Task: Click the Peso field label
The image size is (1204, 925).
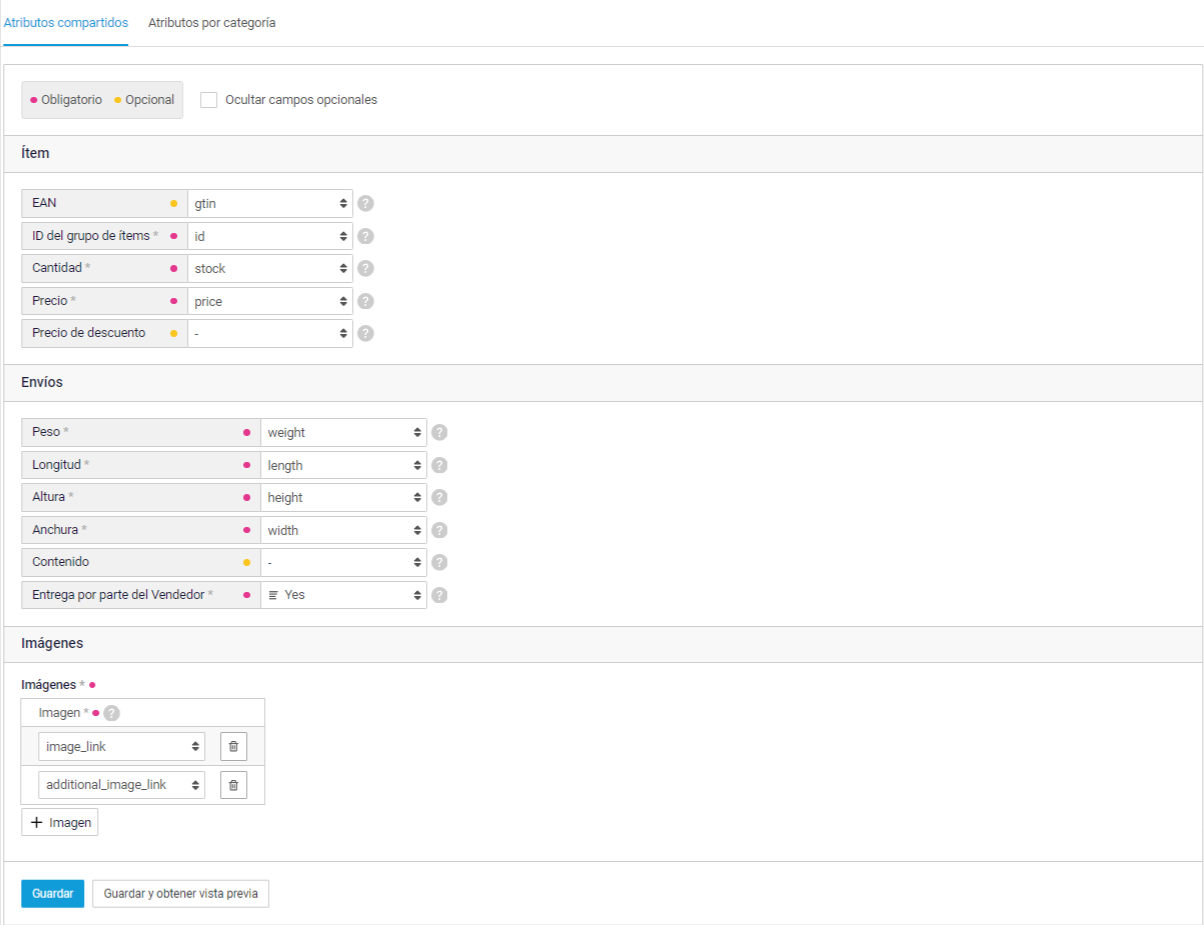Action: click(46, 432)
